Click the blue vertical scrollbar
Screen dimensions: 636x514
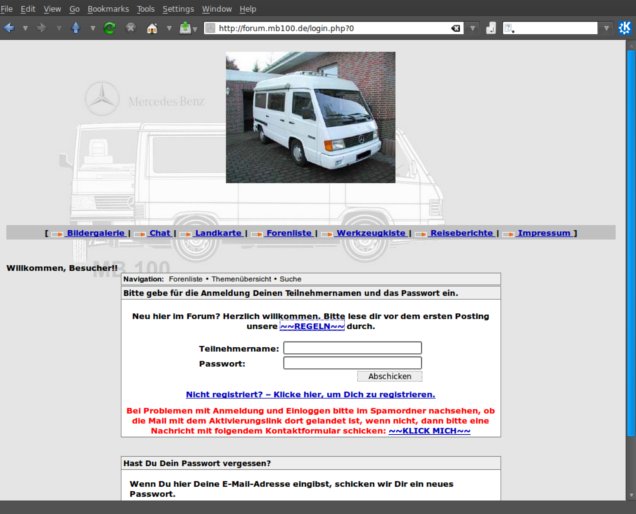pos(631,241)
